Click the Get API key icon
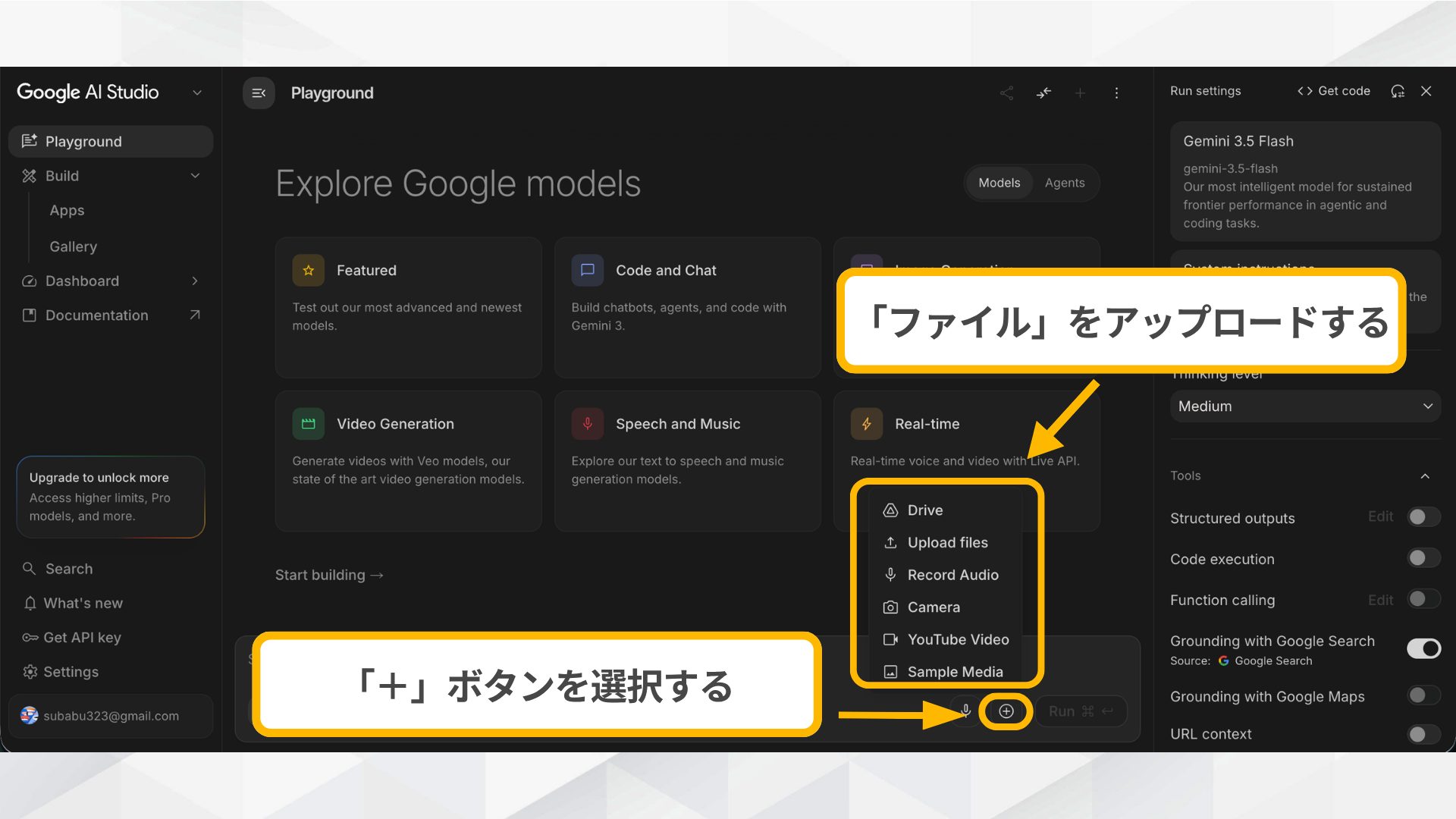The width and height of the screenshot is (1456, 819). point(30,638)
